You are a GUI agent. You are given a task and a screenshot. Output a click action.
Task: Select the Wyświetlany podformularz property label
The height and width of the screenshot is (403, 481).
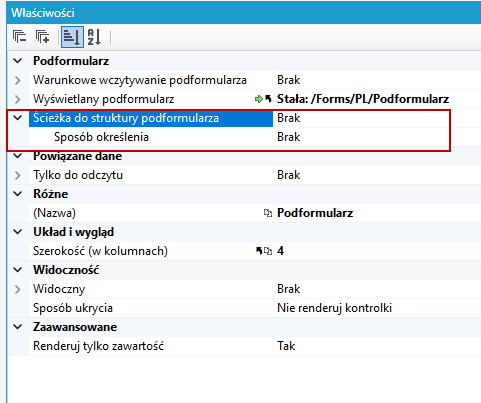pos(103,99)
